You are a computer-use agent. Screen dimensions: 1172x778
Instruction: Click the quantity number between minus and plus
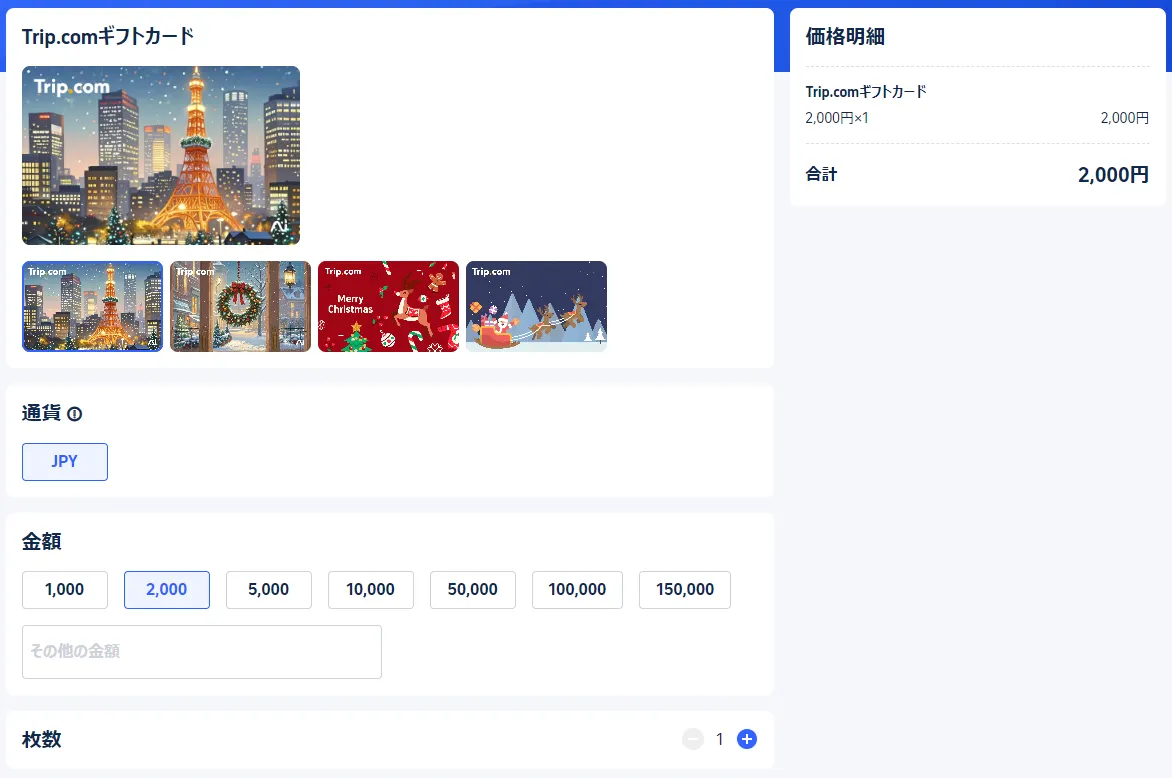pyautogui.click(x=719, y=740)
